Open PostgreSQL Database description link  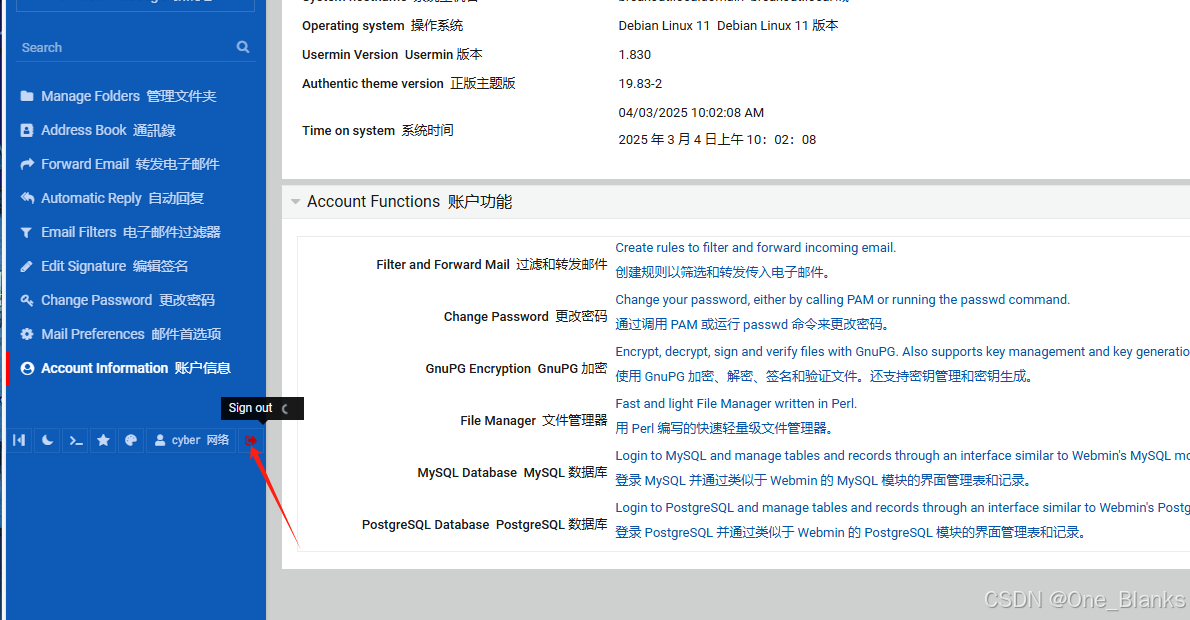[x=902, y=508]
